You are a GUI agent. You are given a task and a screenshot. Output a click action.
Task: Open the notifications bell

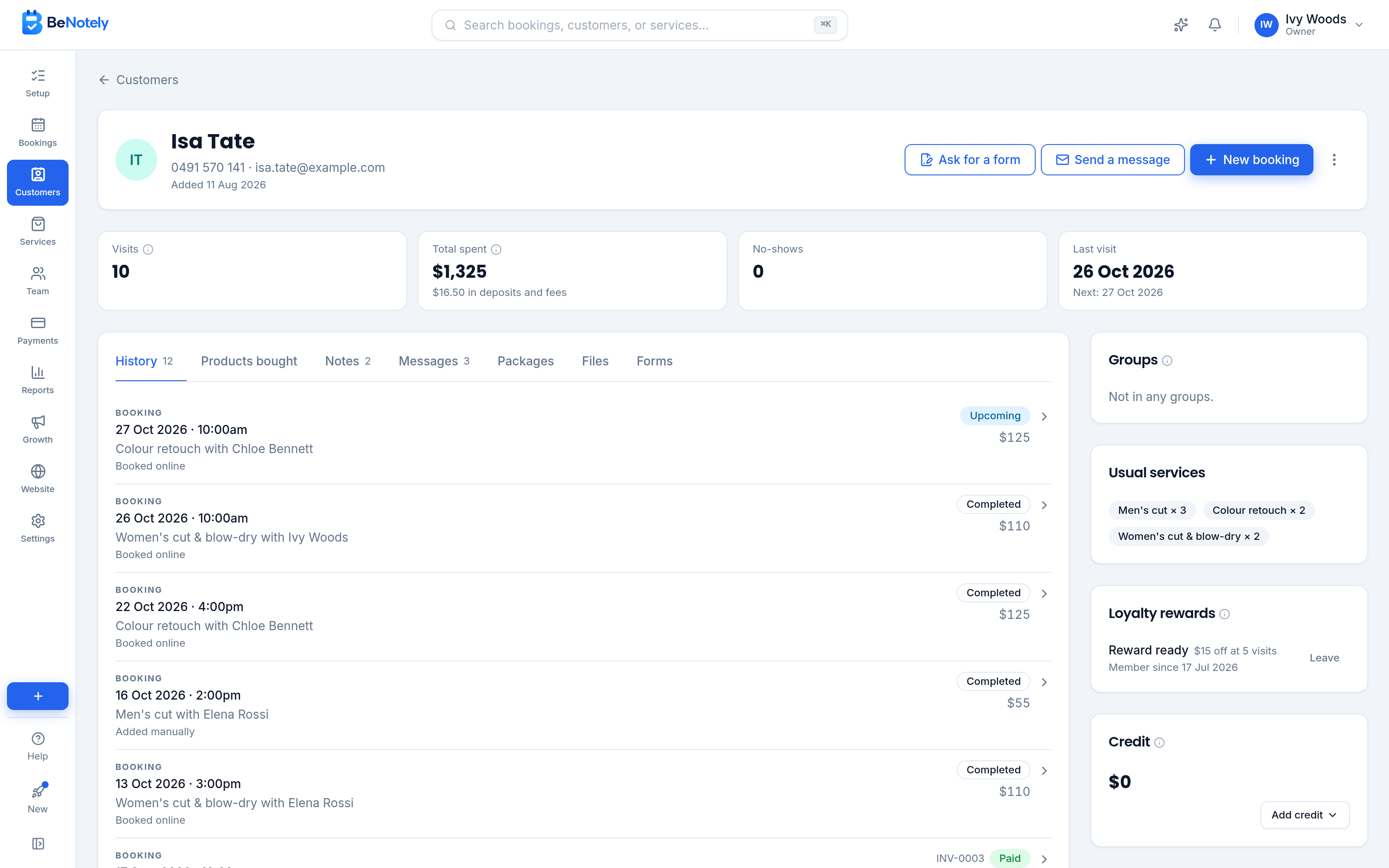click(x=1215, y=25)
